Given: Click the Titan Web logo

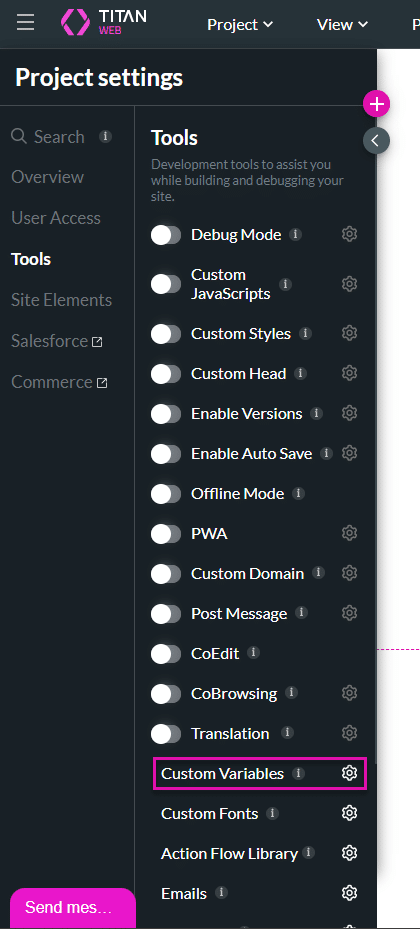Looking at the screenshot, I should [104, 22].
